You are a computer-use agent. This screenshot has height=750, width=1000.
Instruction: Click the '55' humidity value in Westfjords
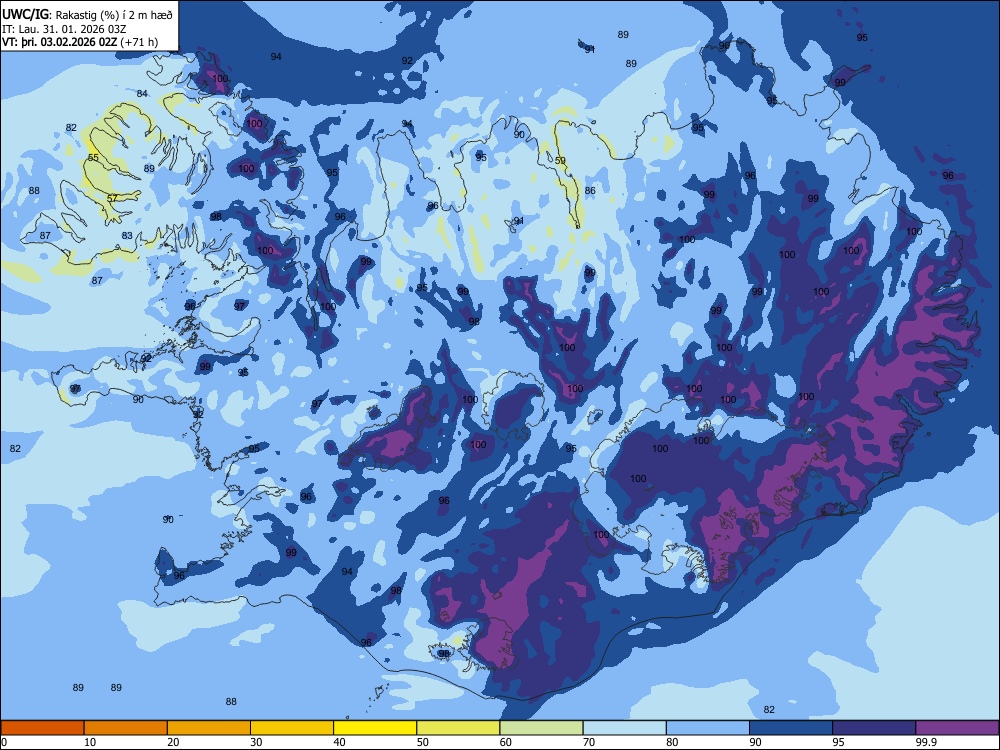[93, 158]
